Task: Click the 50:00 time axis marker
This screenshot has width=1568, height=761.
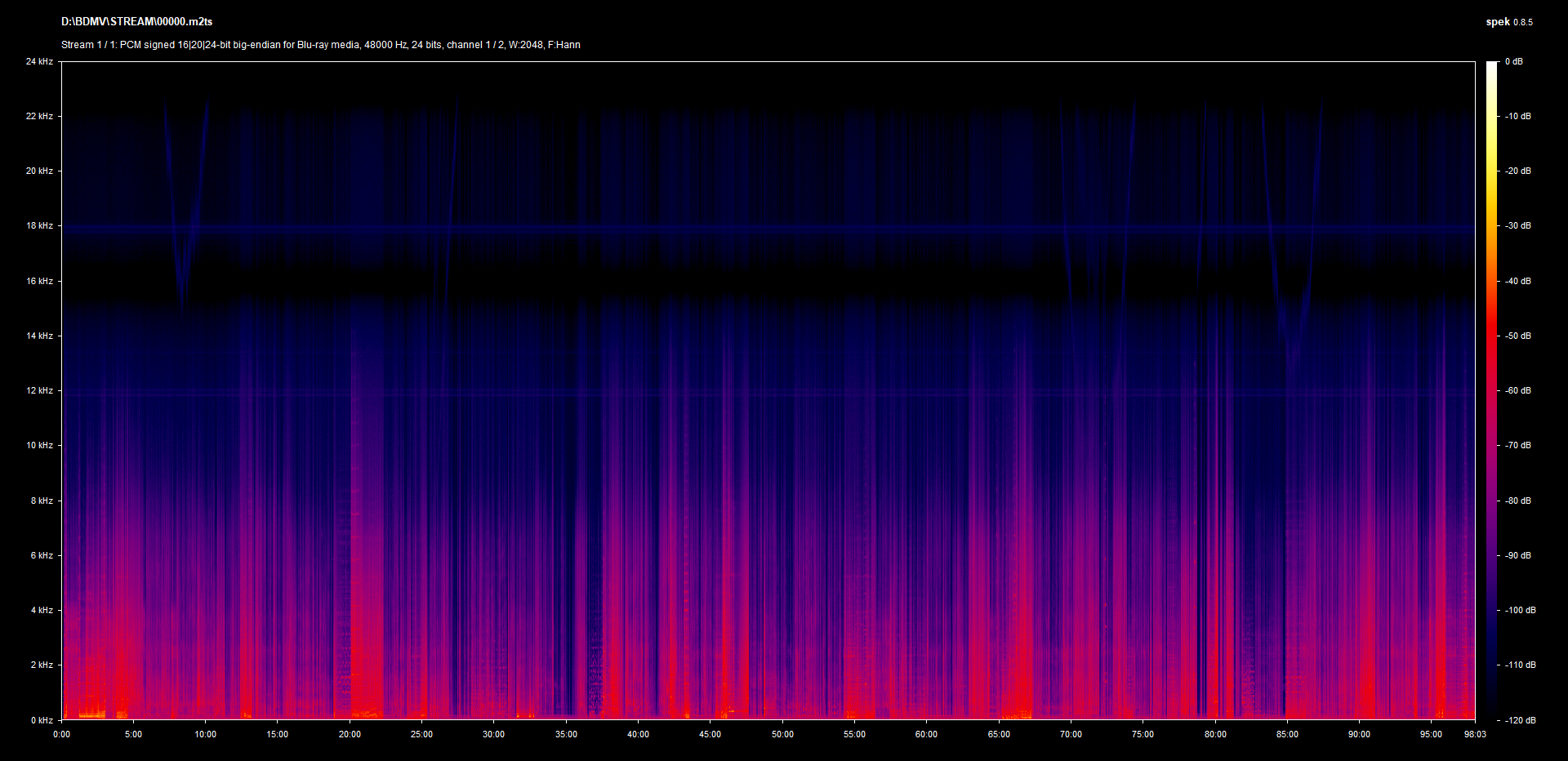Action: point(782,734)
